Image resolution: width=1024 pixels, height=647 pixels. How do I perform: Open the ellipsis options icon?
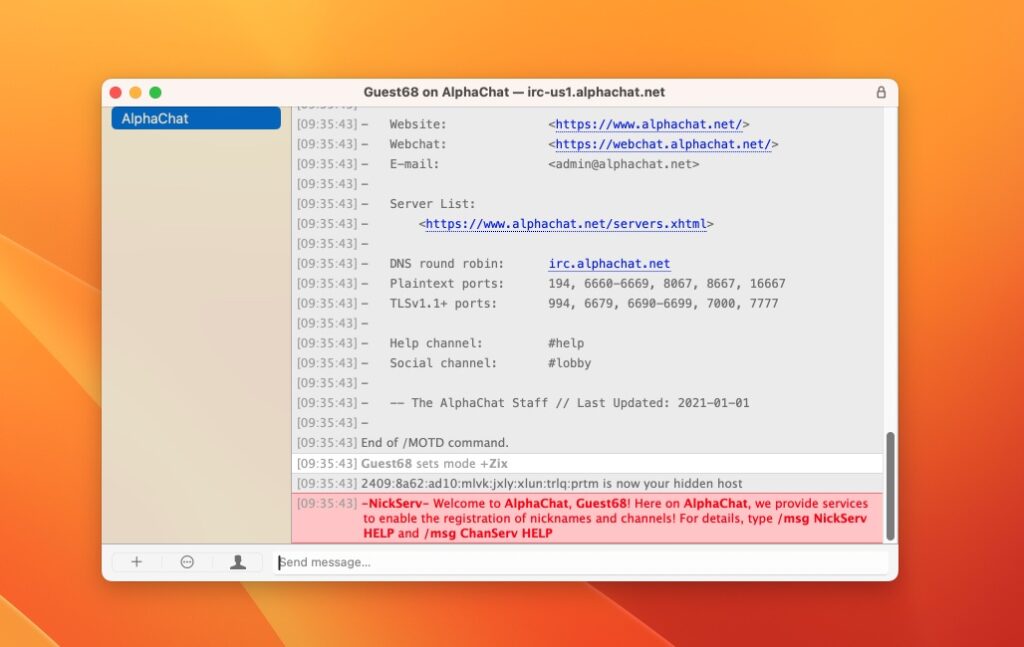pyautogui.click(x=187, y=562)
